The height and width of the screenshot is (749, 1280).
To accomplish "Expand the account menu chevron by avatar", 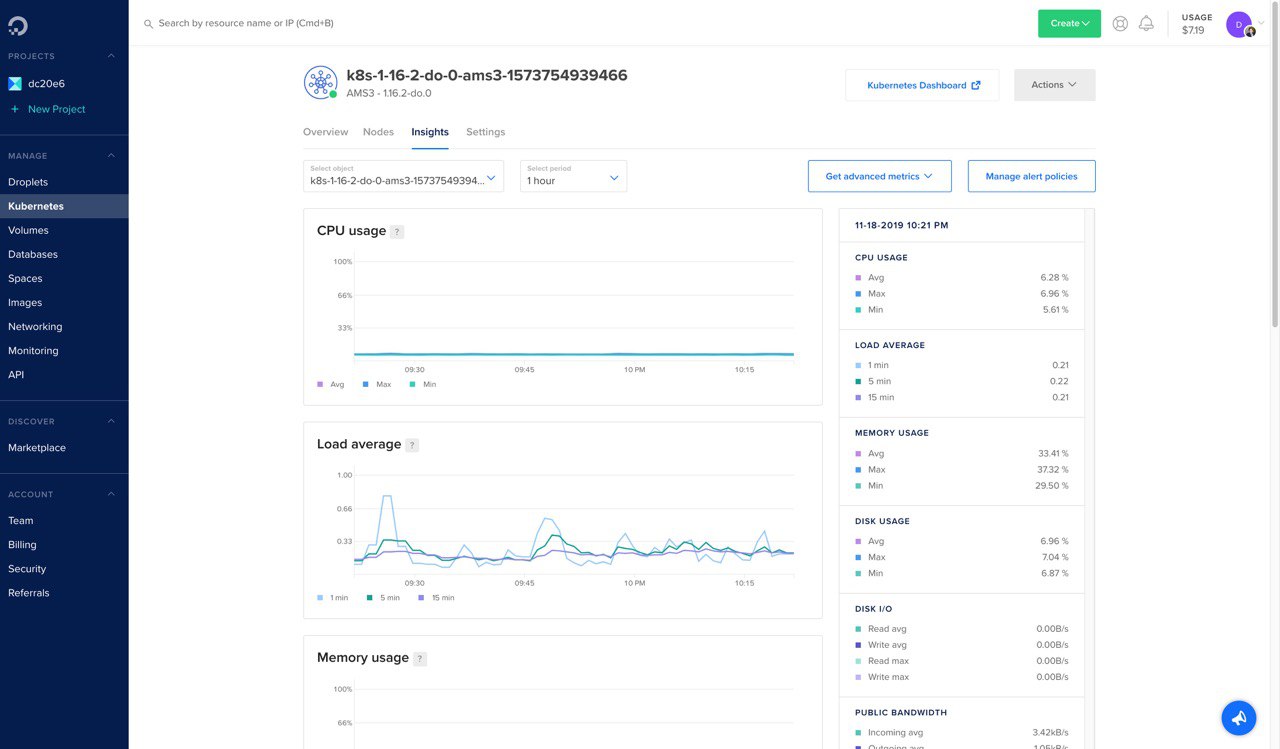I will coord(1261,23).
